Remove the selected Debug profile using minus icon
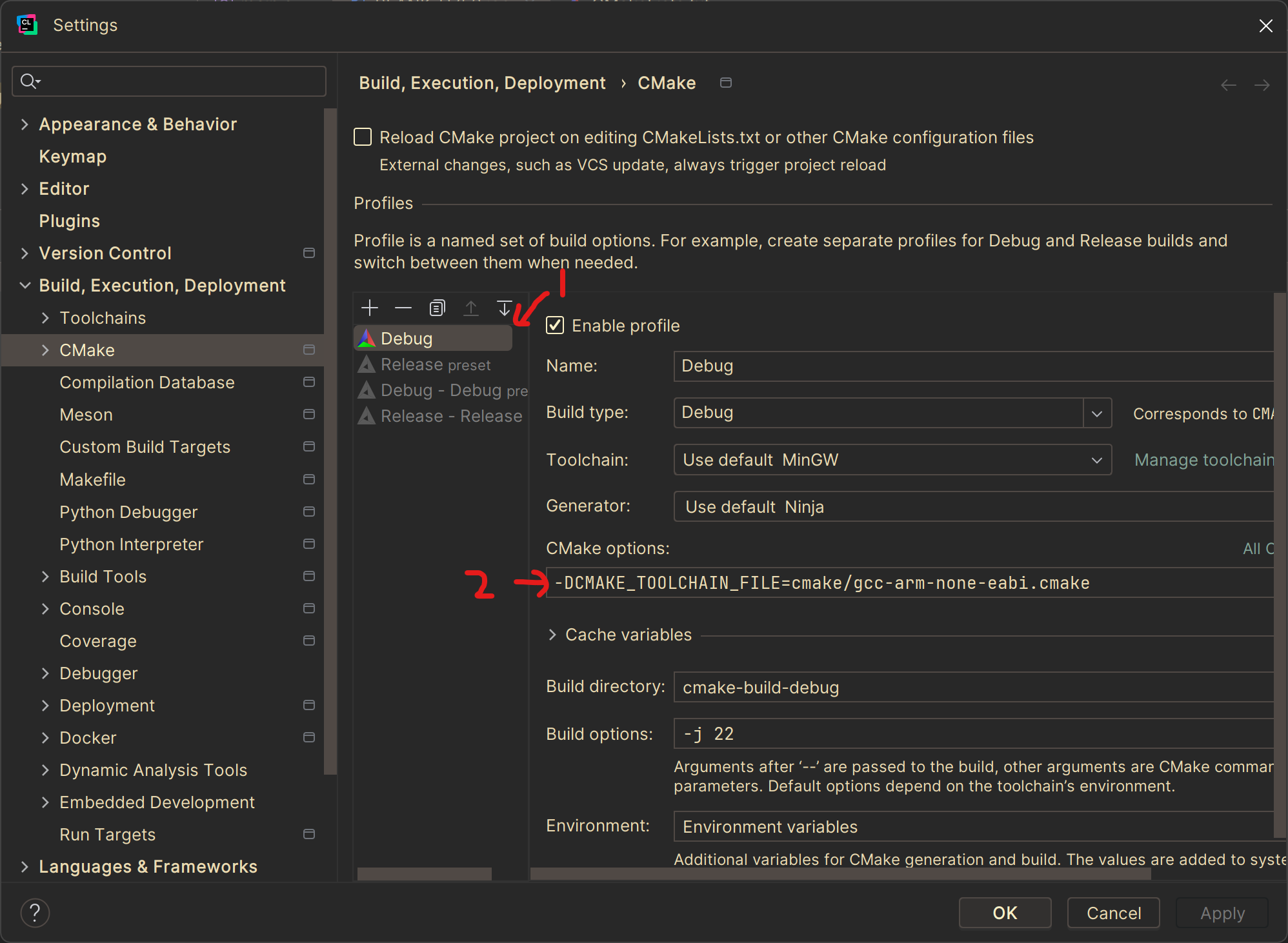 tap(403, 308)
